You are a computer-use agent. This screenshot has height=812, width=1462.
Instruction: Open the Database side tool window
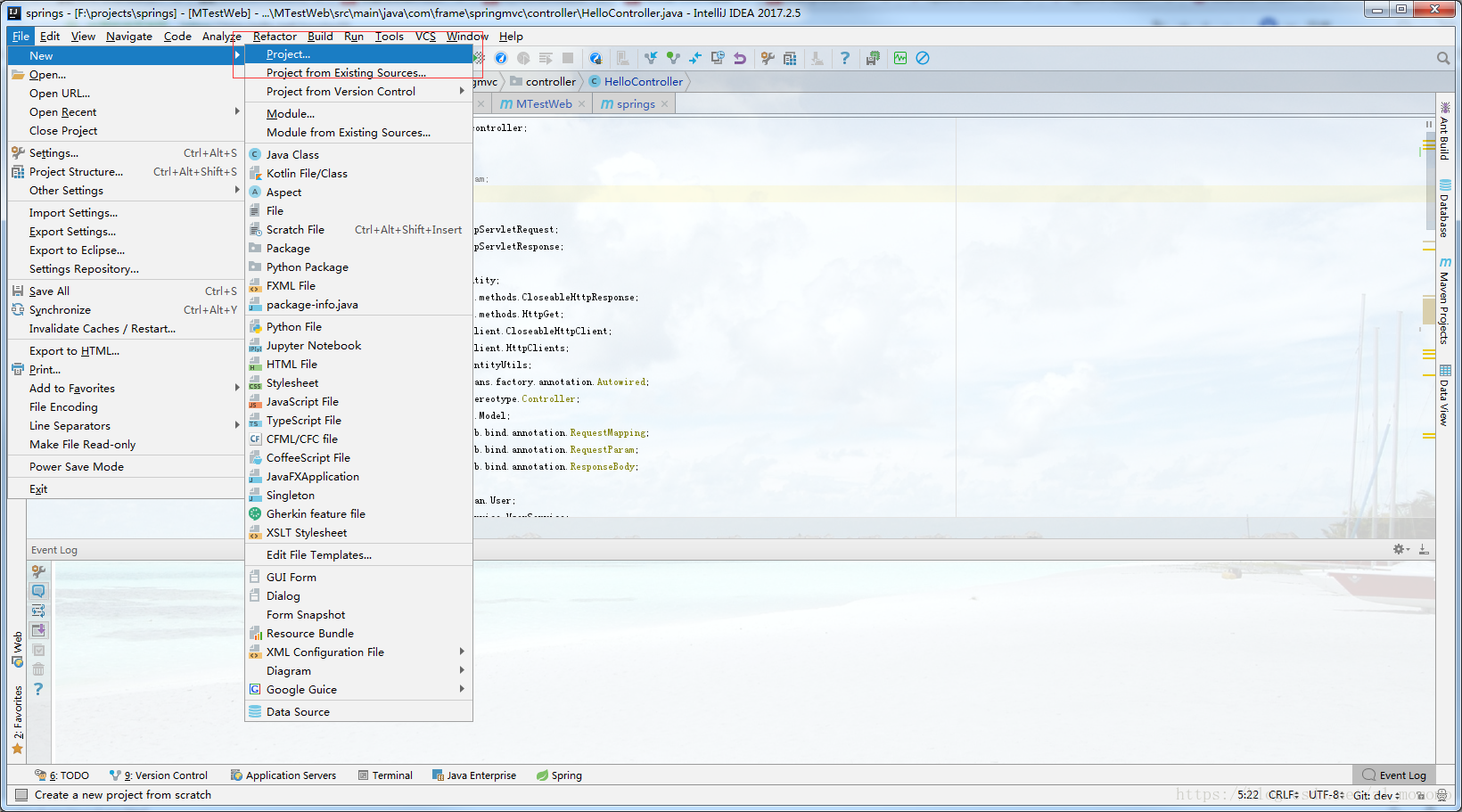1444,209
